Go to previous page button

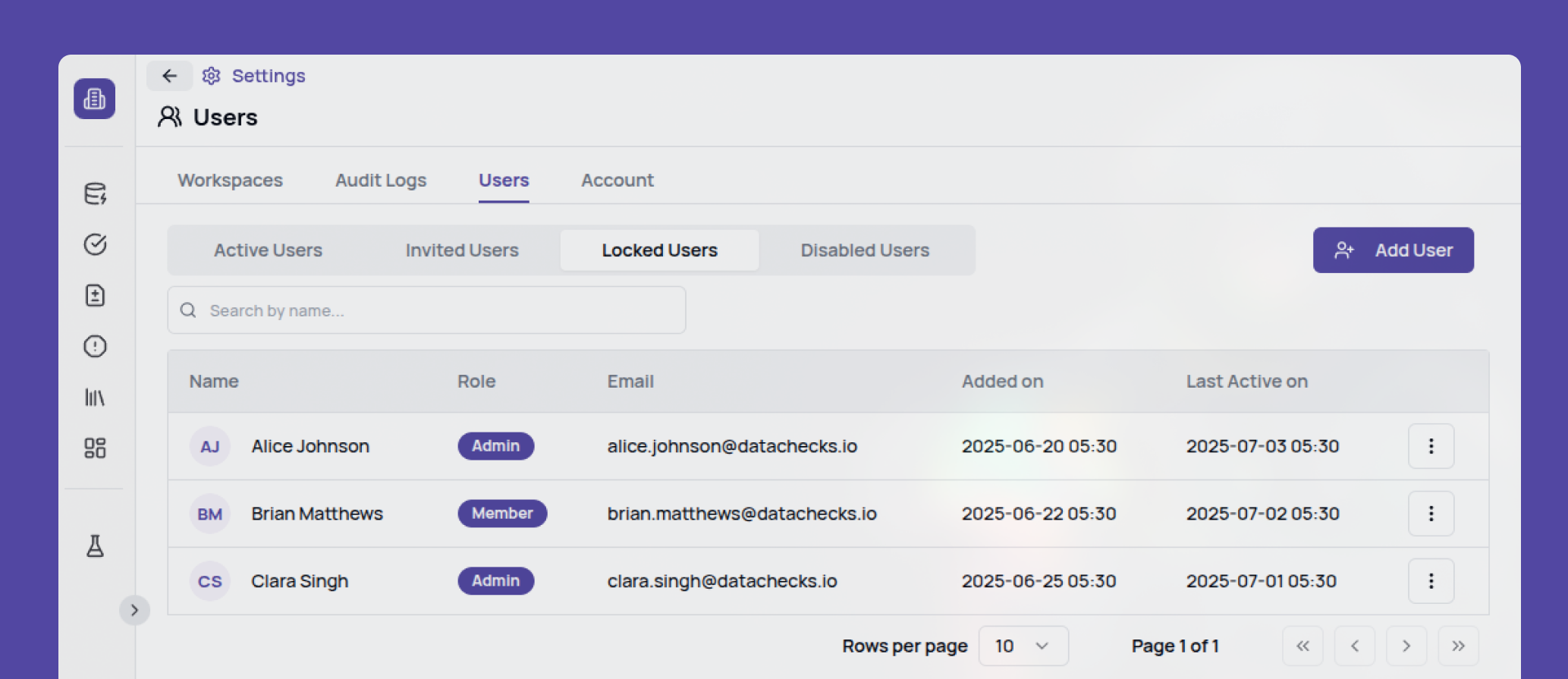click(1354, 646)
